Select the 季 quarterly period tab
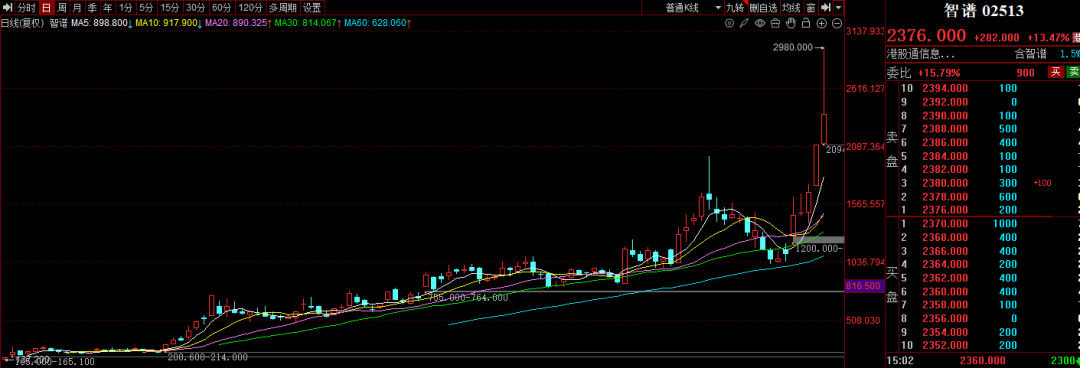 pos(92,8)
